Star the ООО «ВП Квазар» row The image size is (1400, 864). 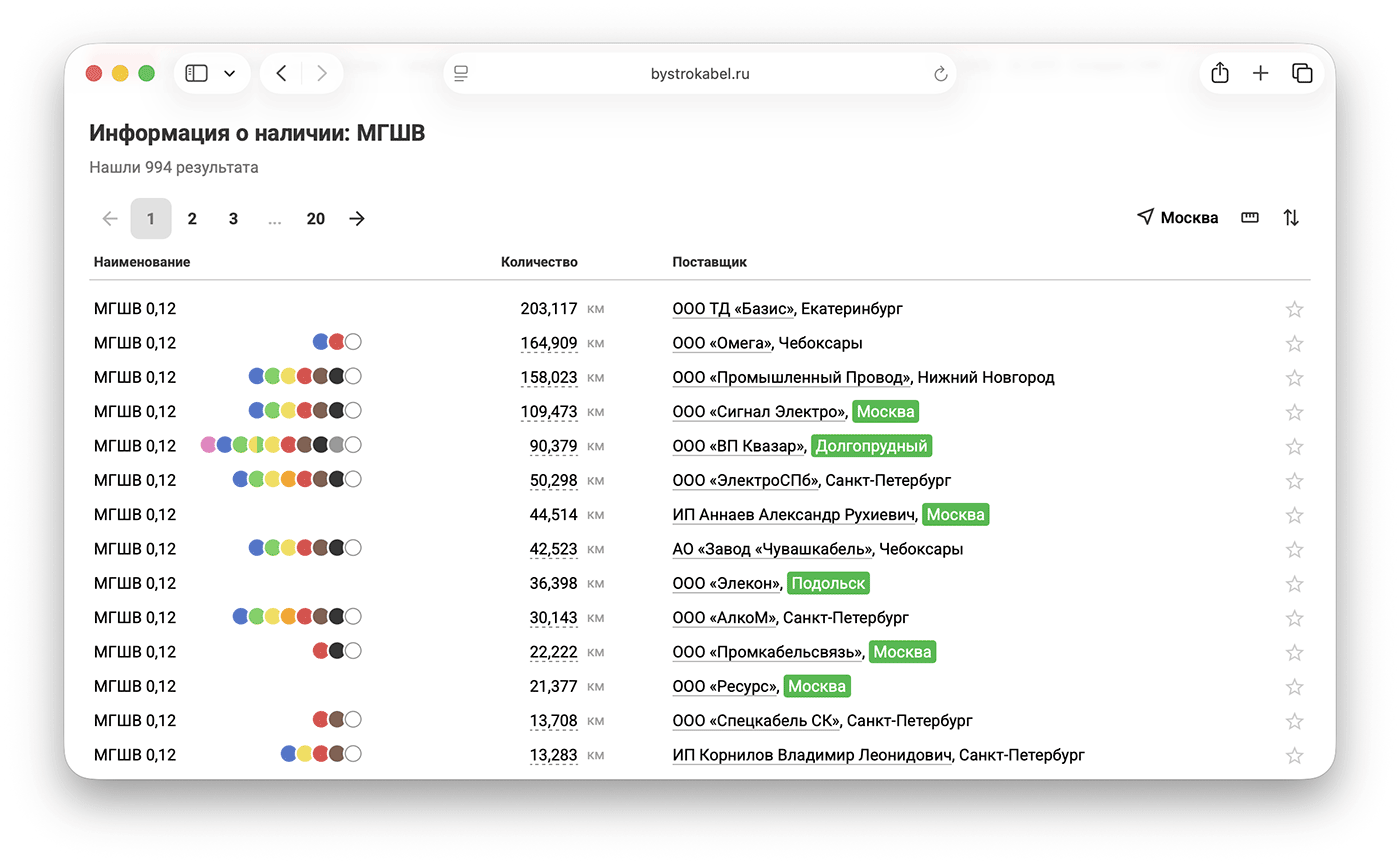tap(1294, 446)
